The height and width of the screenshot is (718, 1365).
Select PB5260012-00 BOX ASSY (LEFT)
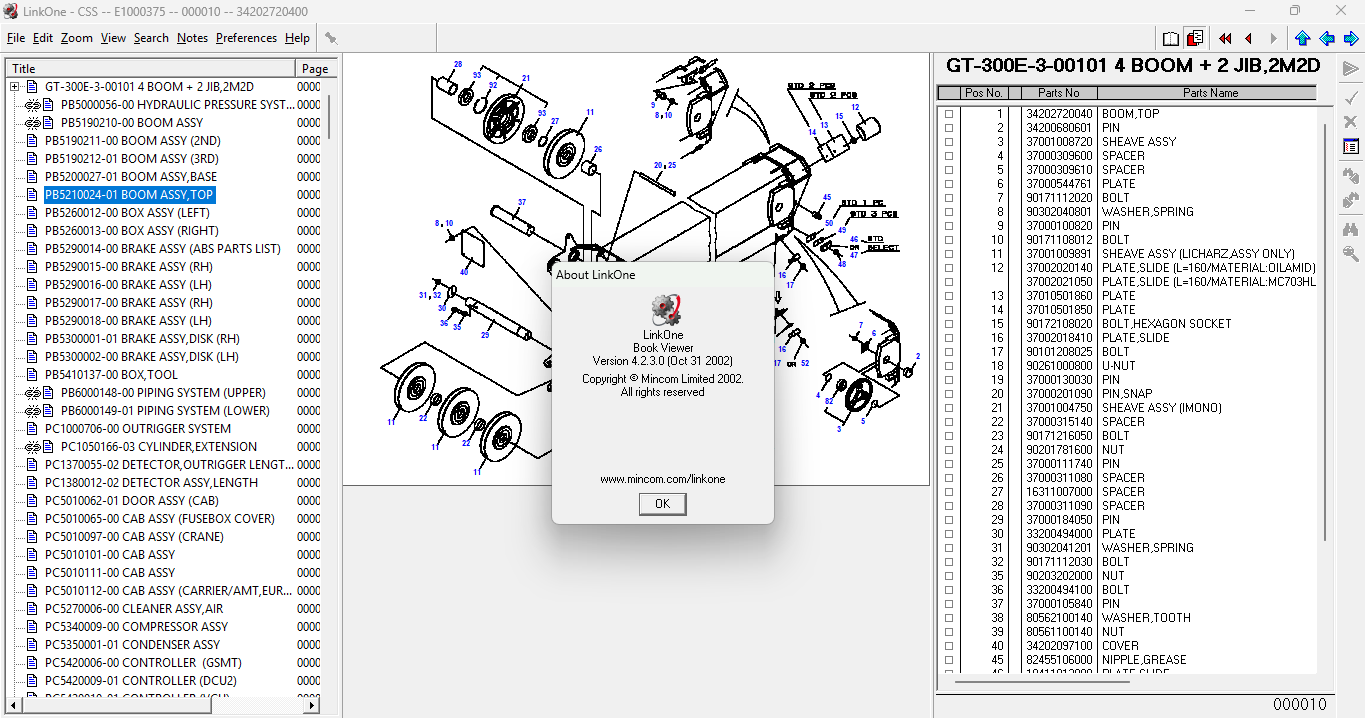(127, 213)
